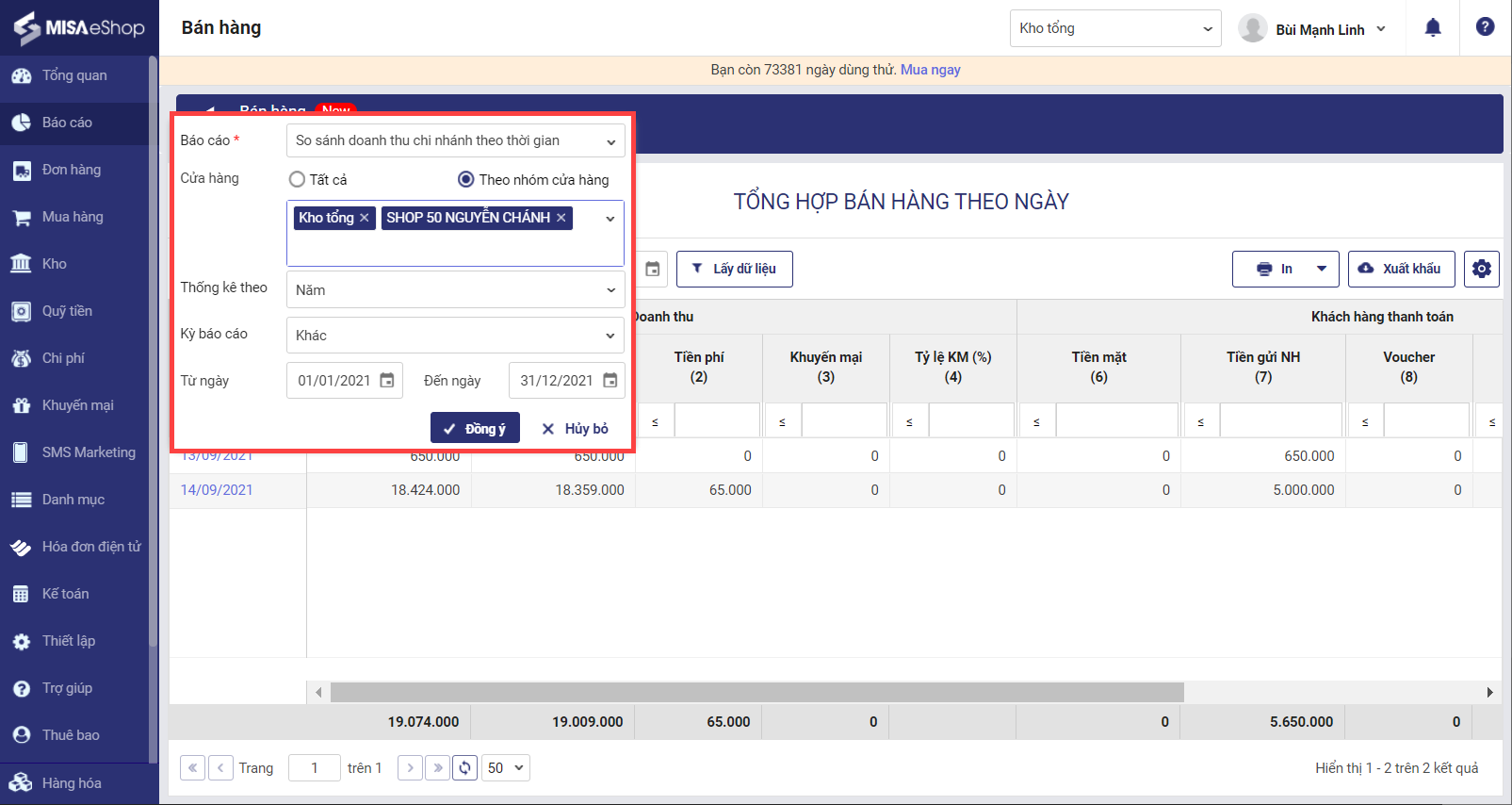Open SMS Marketing in sidebar
This screenshot has width=1512, height=805.
point(74,452)
